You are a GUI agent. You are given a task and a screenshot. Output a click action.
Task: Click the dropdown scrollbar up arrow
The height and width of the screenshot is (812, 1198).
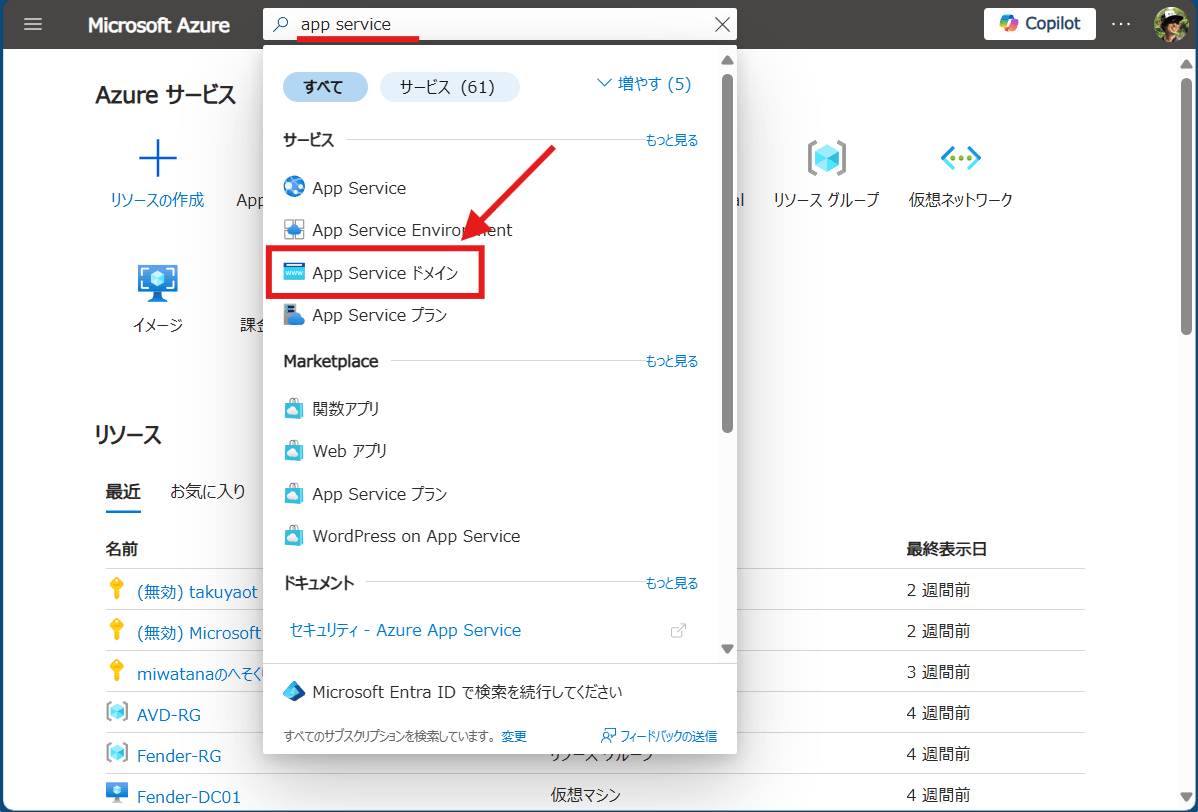(727, 60)
